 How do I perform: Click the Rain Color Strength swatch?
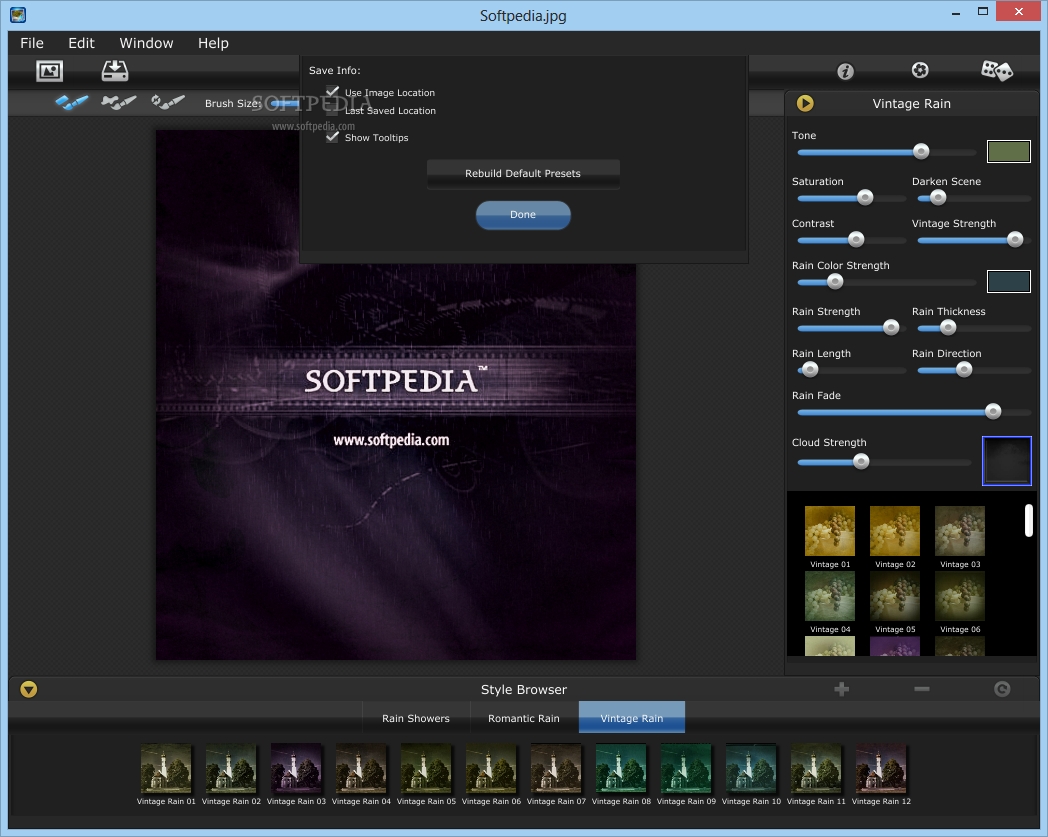[1009, 281]
